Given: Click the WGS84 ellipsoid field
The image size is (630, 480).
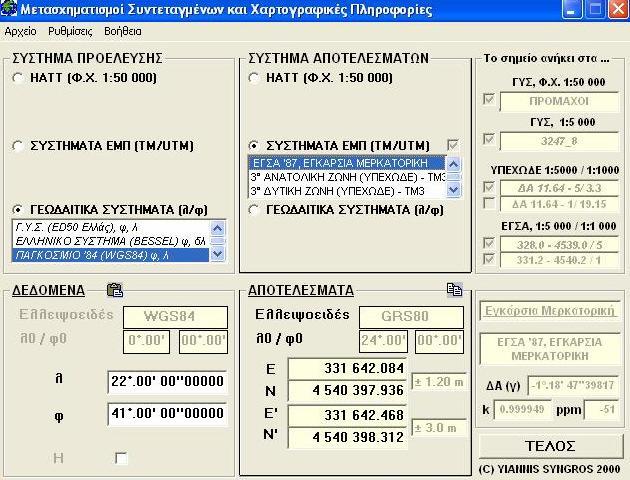Looking at the screenshot, I should click(175, 317).
